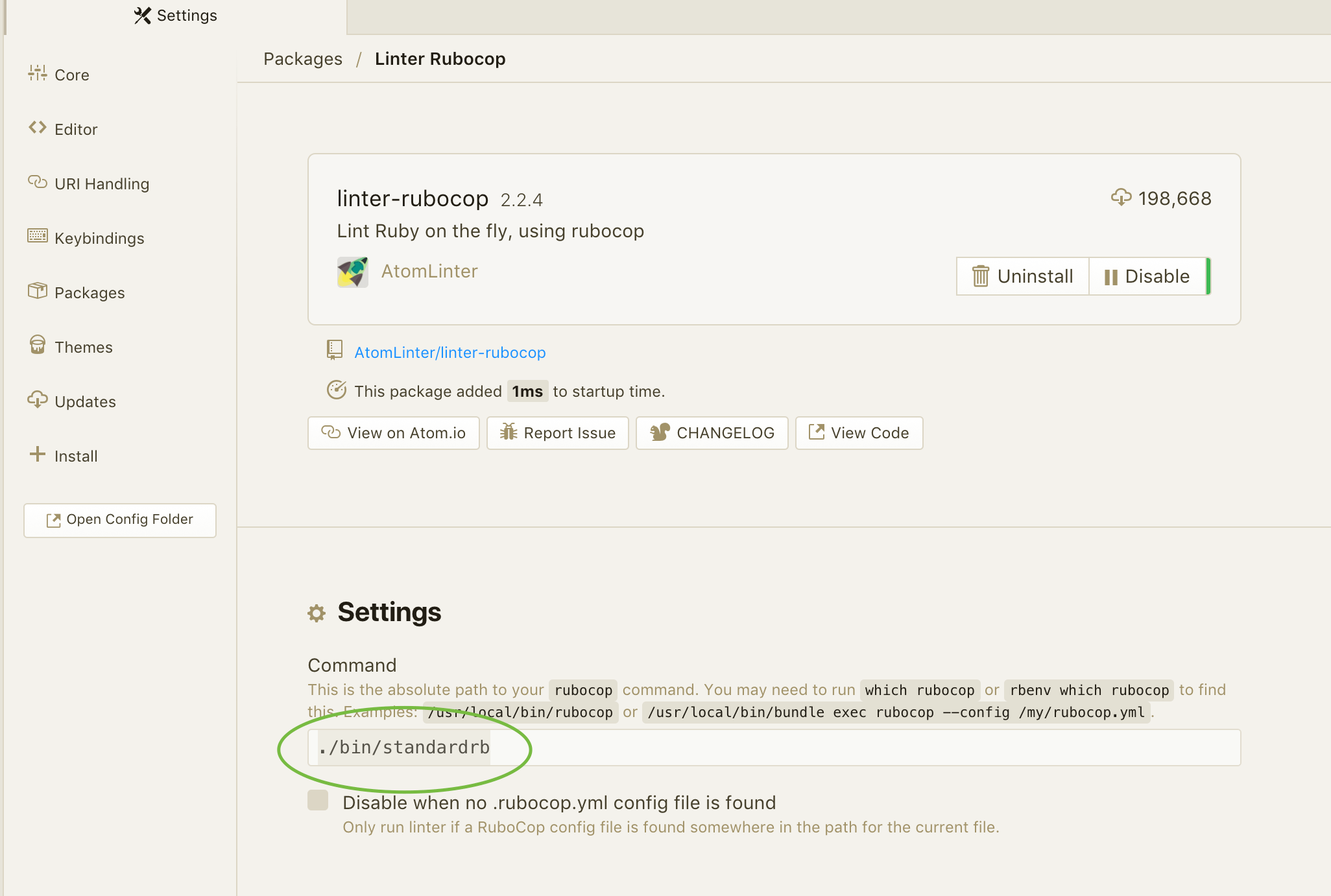Image resolution: width=1331 pixels, height=896 pixels.
Task: Click the 198,668 download count
Action: pyautogui.click(x=1175, y=198)
